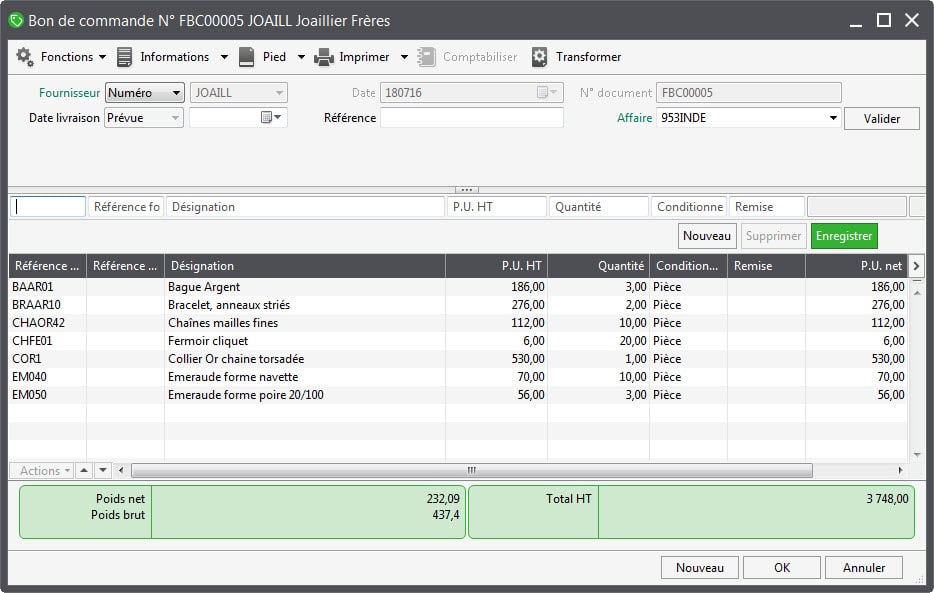Click the Valider button
934x593 pixels.
(x=881, y=117)
